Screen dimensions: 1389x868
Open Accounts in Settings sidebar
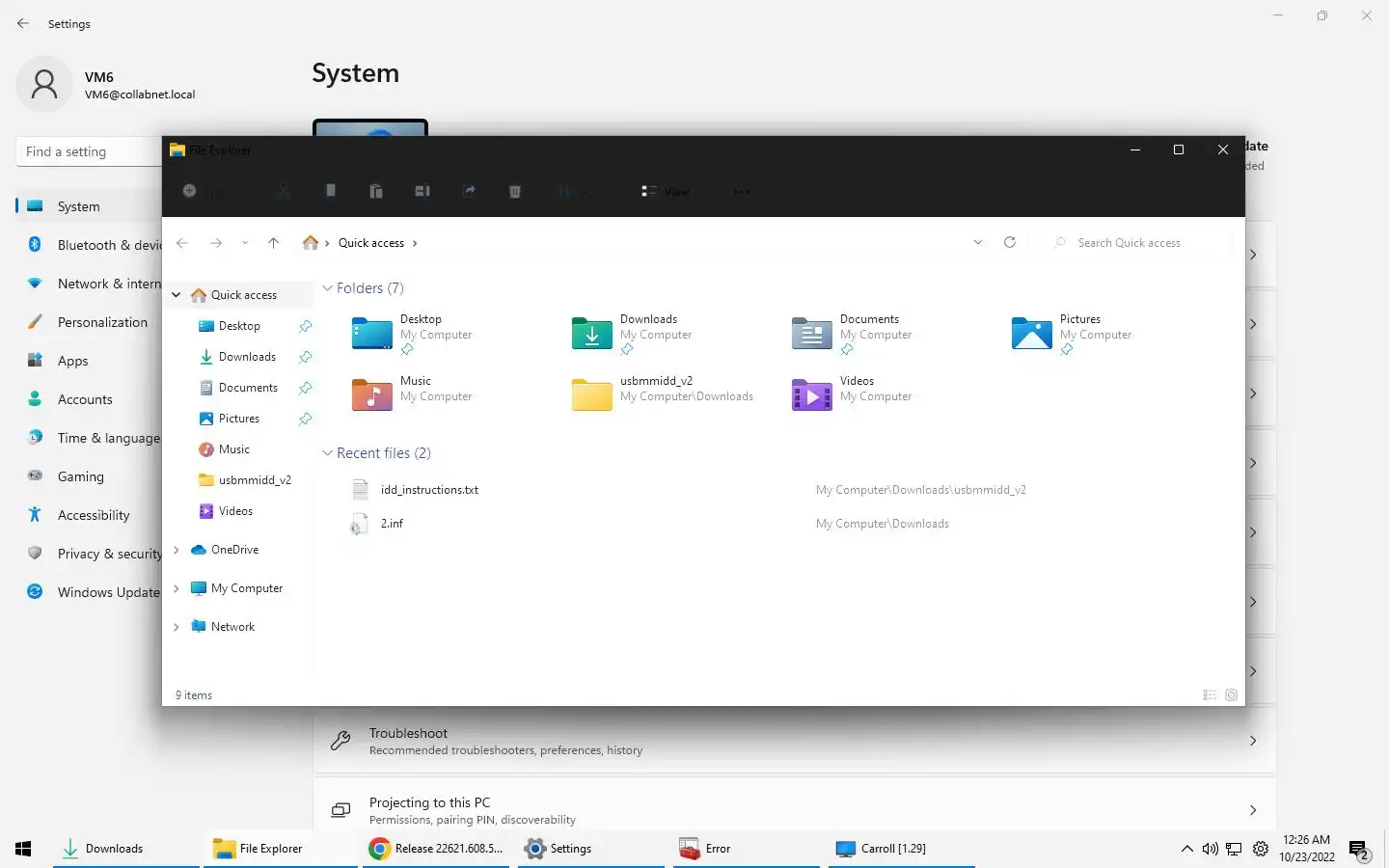(x=89, y=399)
